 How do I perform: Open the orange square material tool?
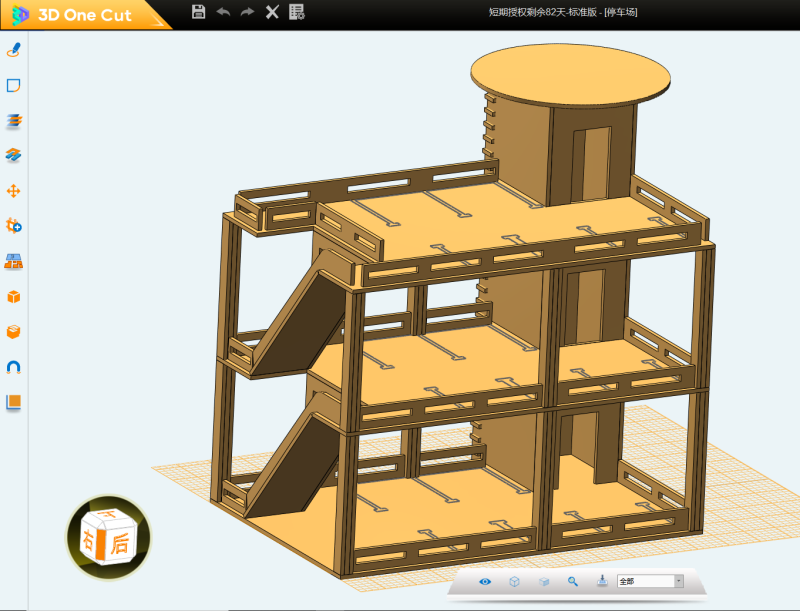(x=14, y=402)
